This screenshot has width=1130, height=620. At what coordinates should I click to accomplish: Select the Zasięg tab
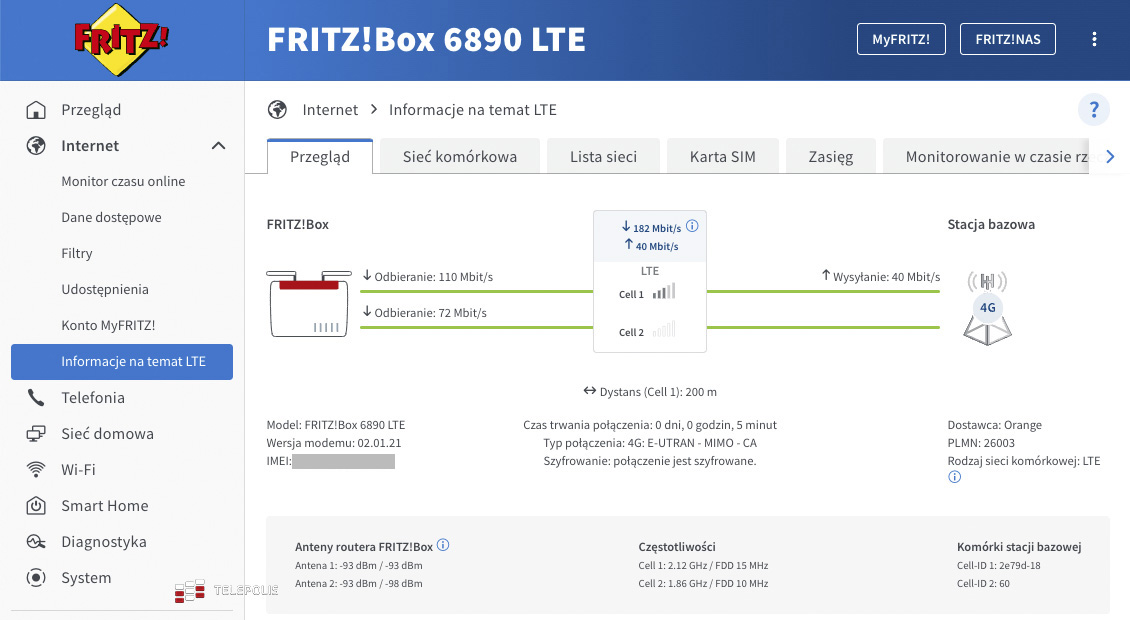tap(831, 157)
